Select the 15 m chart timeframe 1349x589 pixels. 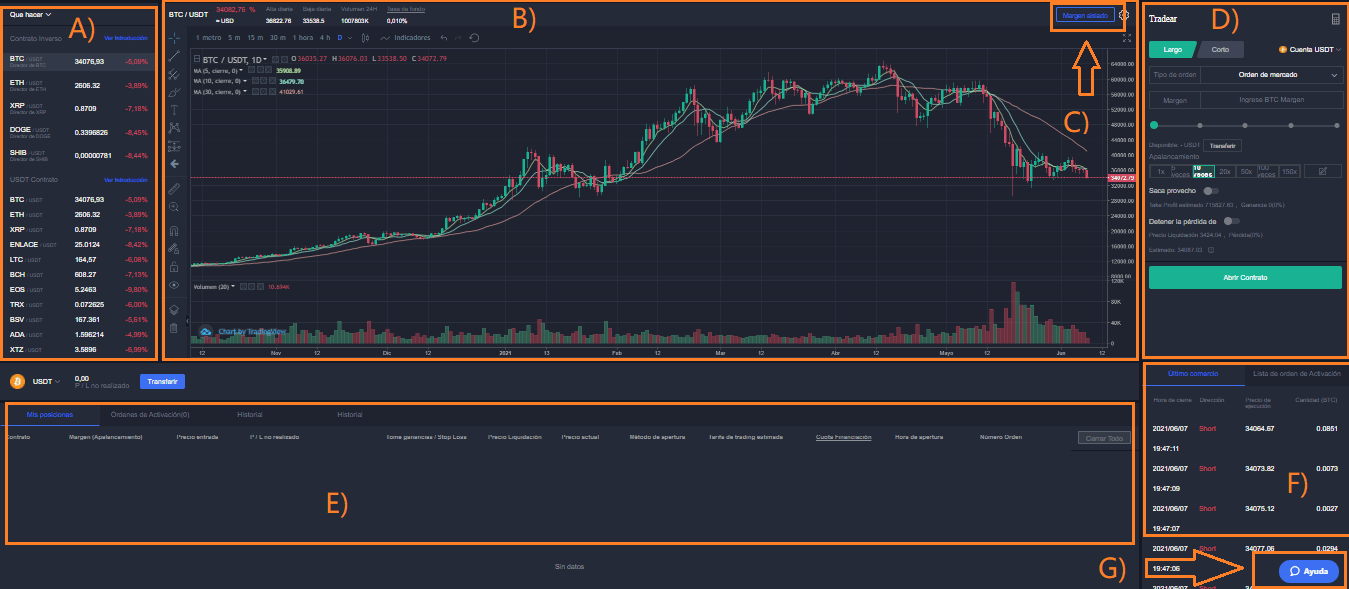[x=255, y=38]
